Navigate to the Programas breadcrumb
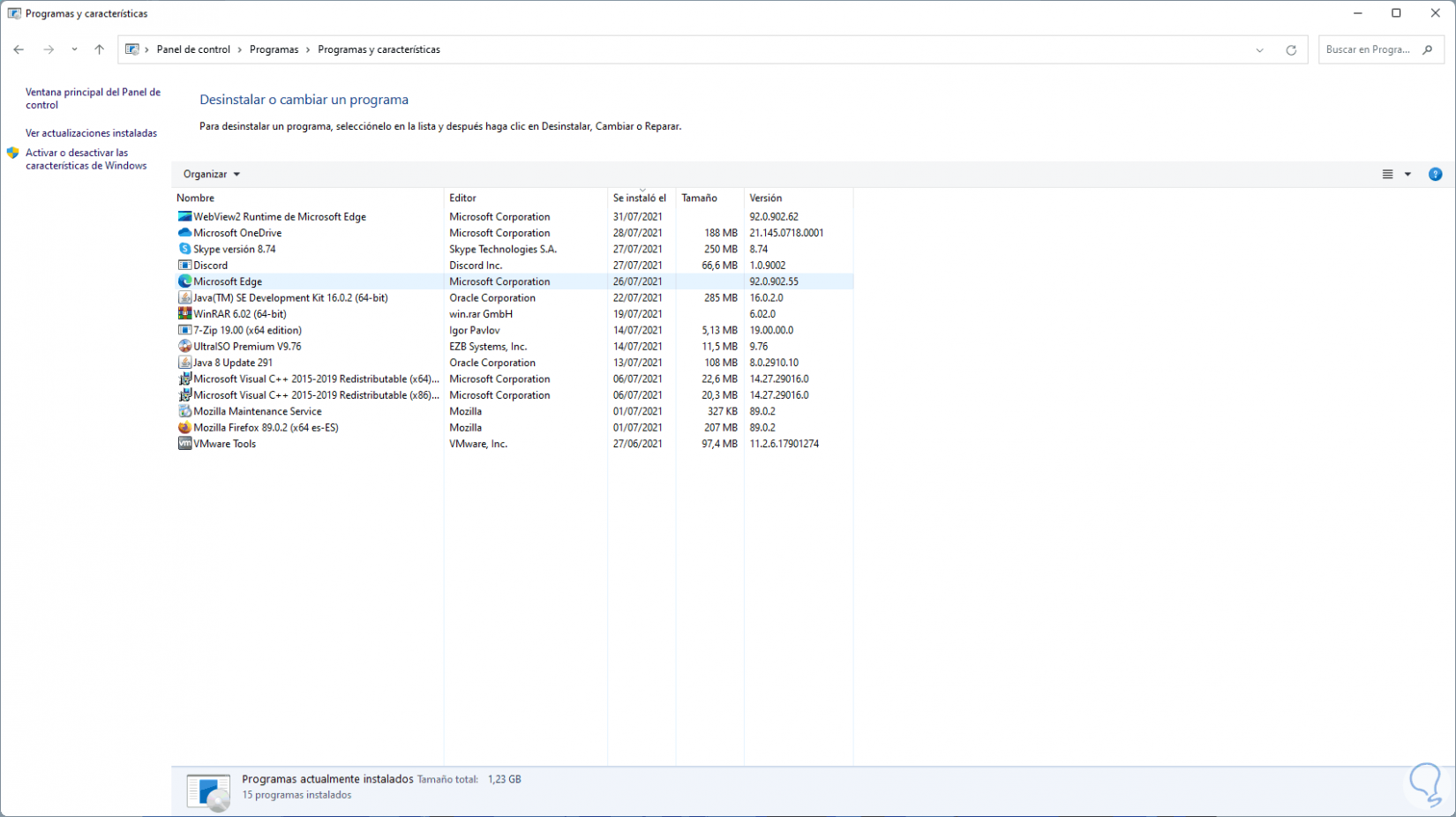This screenshot has width=1456, height=817. tap(274, 49)
